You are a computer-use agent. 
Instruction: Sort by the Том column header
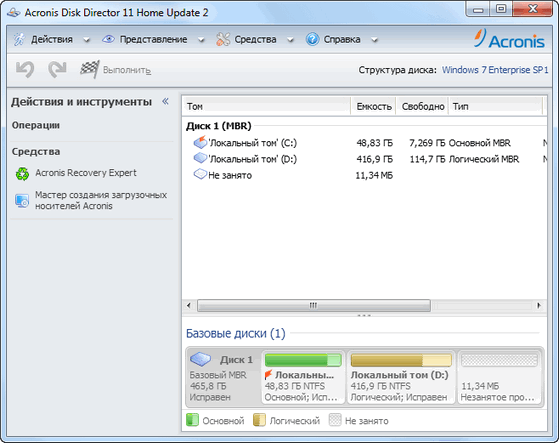tap(266, 106)
